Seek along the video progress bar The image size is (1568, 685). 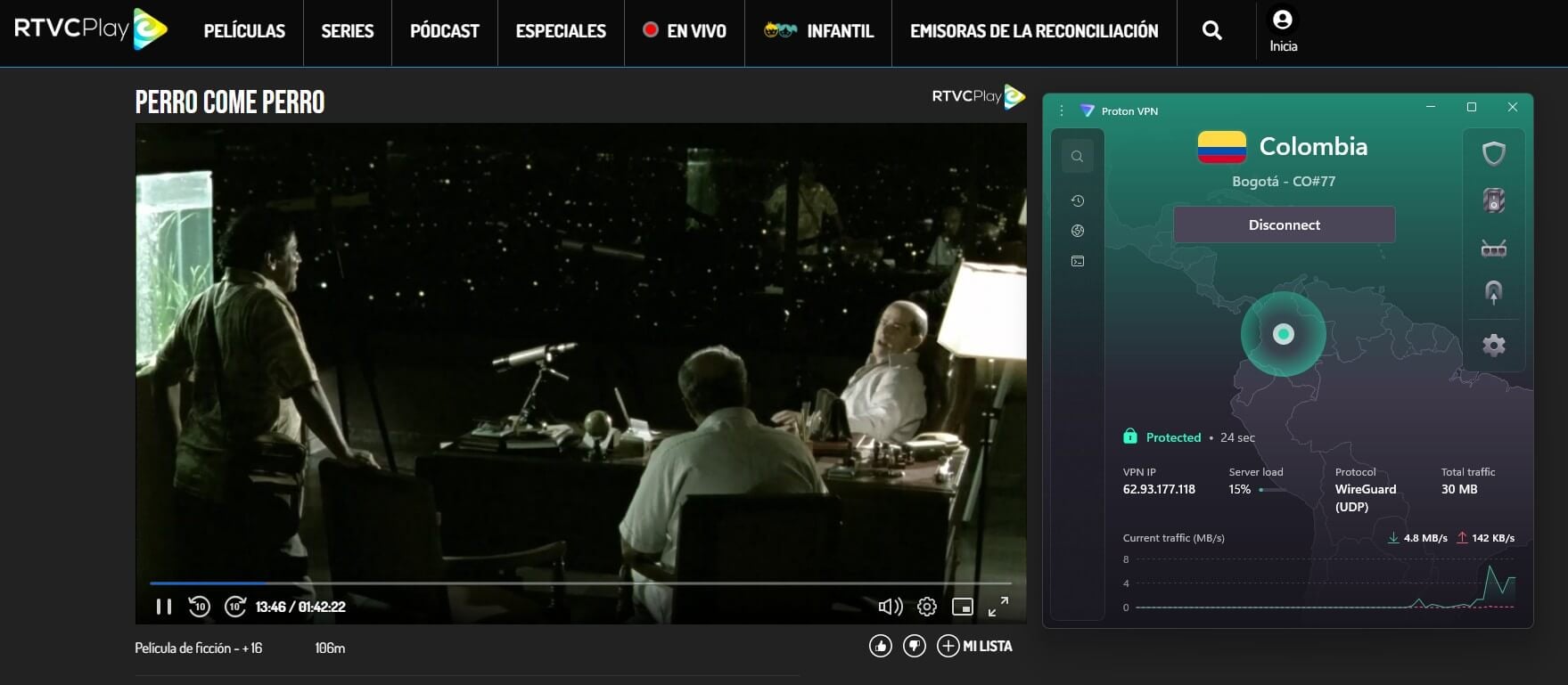[x=580, y=583]
